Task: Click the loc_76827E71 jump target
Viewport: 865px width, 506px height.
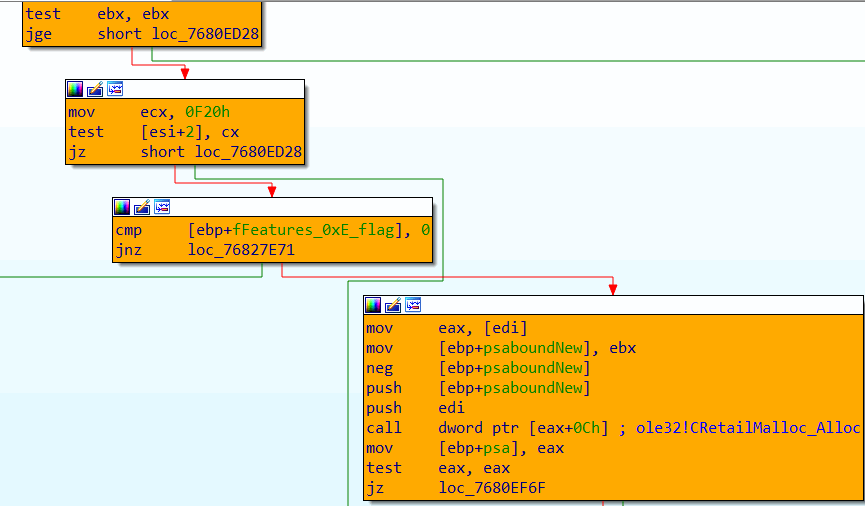Action: (x=241, y=250)
